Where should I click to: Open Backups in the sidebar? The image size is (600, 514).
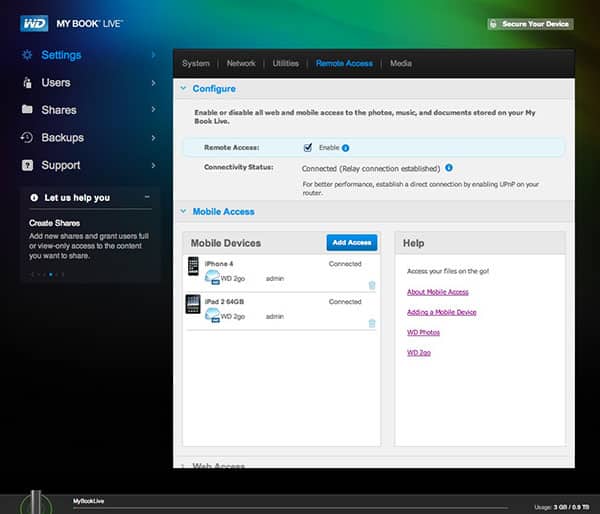(62, 138)
